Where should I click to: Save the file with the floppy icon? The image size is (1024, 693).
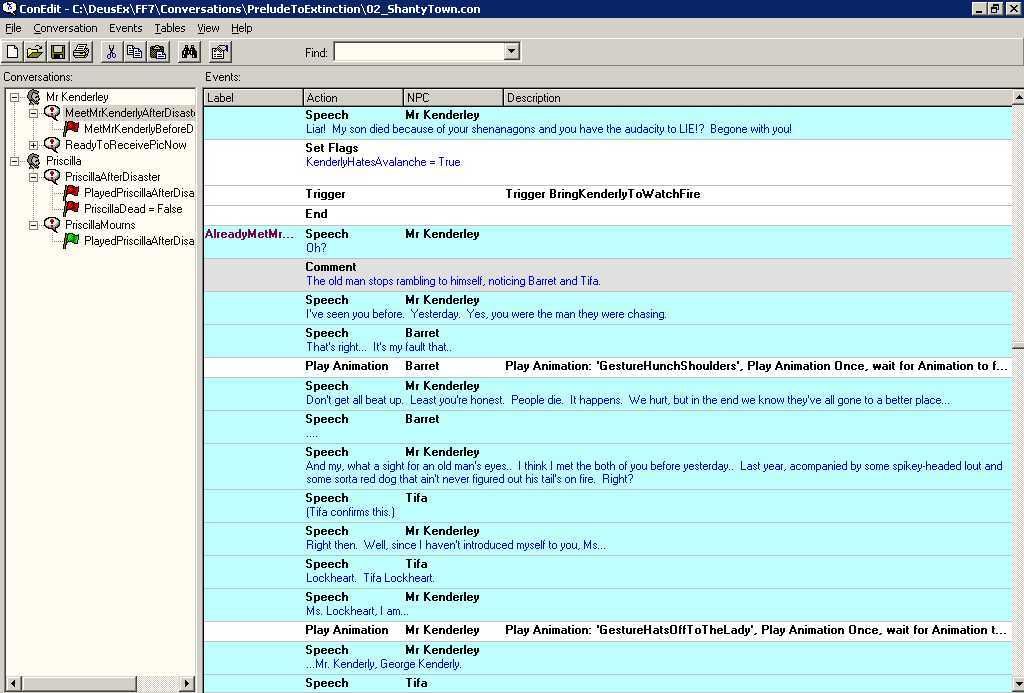(58, 52)
